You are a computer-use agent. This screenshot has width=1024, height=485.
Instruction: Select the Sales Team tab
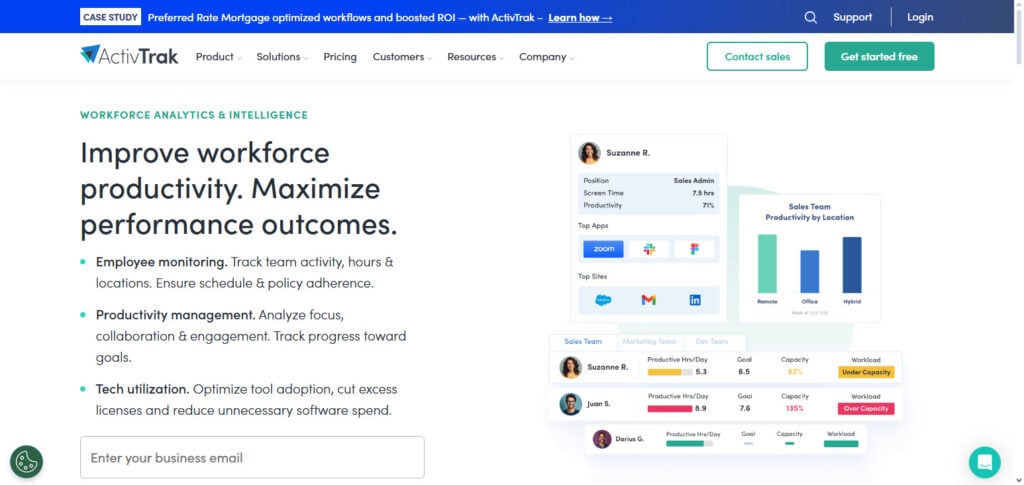pos(583,341)
